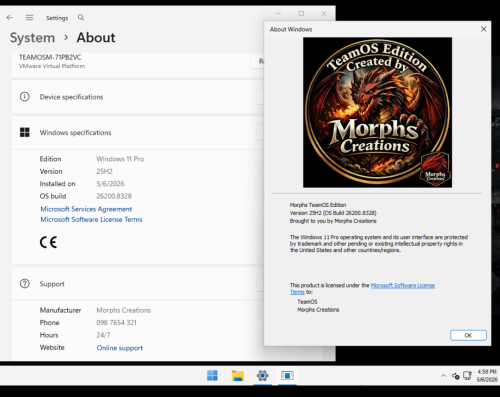Click System in the breadcrumb

pyautogui.click(x=32, y=38)
